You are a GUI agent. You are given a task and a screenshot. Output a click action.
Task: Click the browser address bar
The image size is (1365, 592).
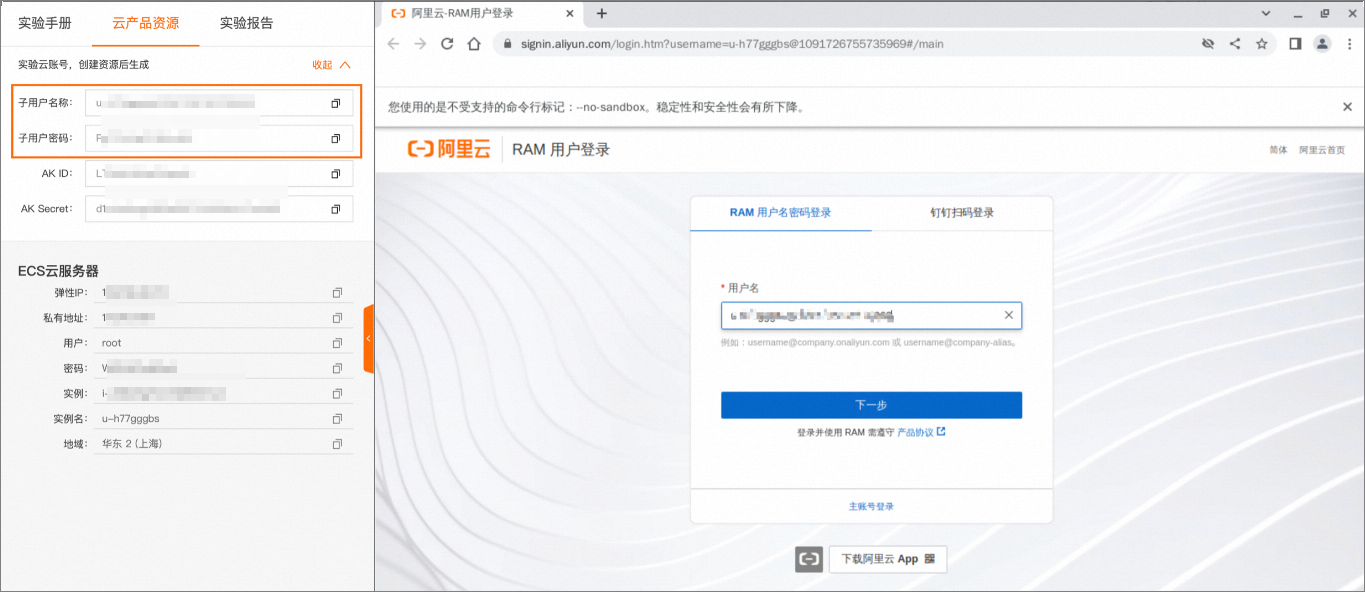tap(845, 44)
